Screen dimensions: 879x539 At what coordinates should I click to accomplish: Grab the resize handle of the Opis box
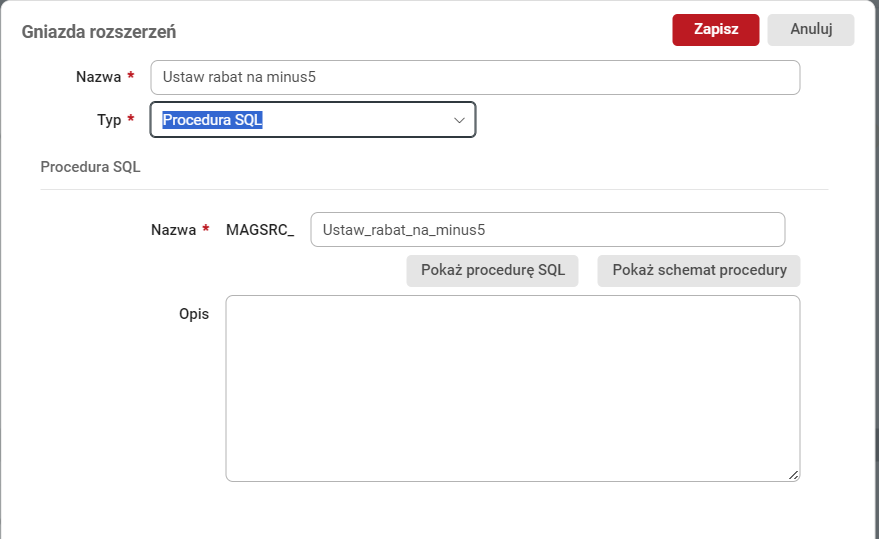pos(794,476)
